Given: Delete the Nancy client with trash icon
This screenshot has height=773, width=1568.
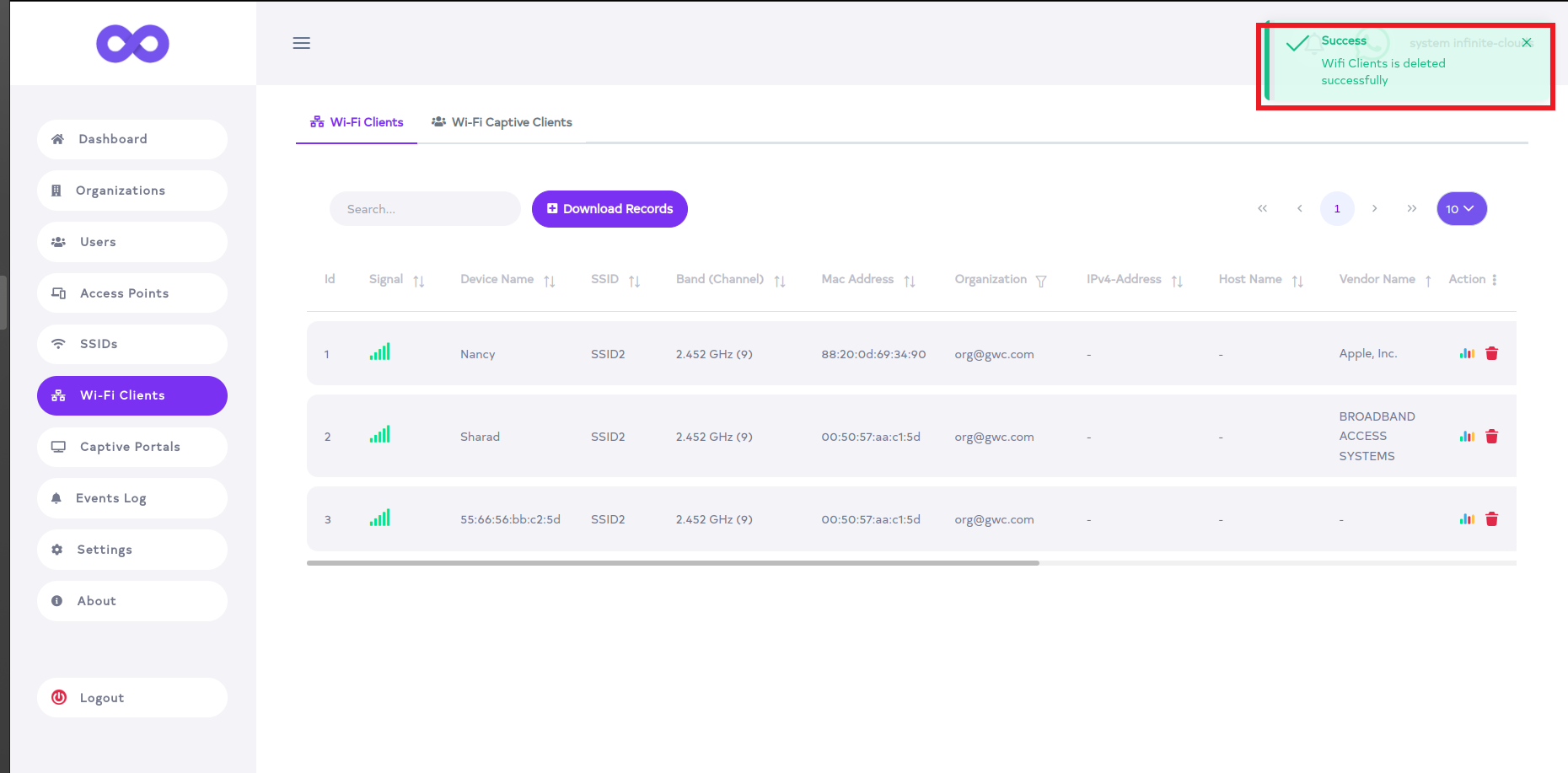Looking at the screenshot, I should pos(1491,354).
